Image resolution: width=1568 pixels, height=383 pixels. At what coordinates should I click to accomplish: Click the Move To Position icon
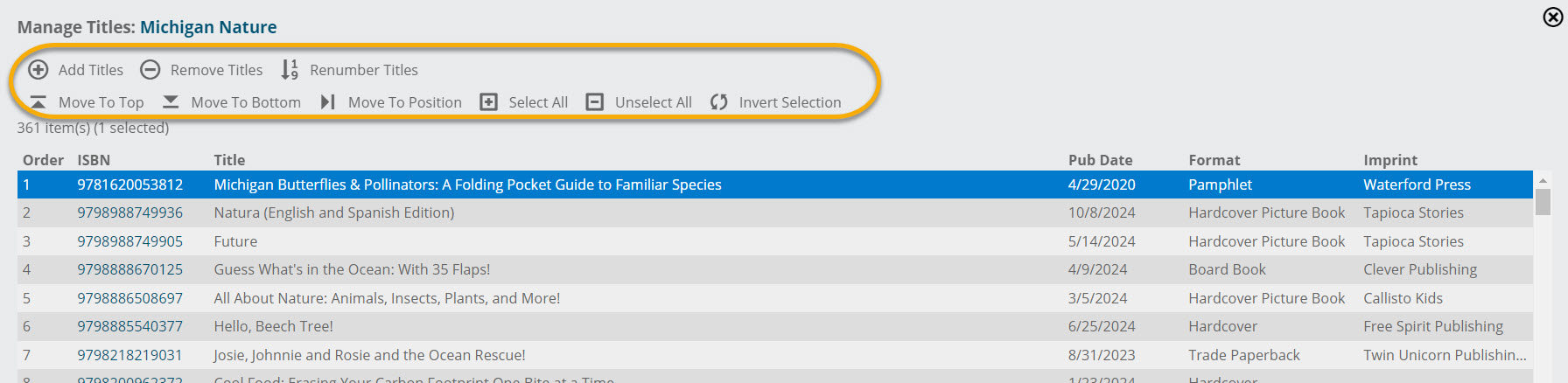[x=328, y=102]
